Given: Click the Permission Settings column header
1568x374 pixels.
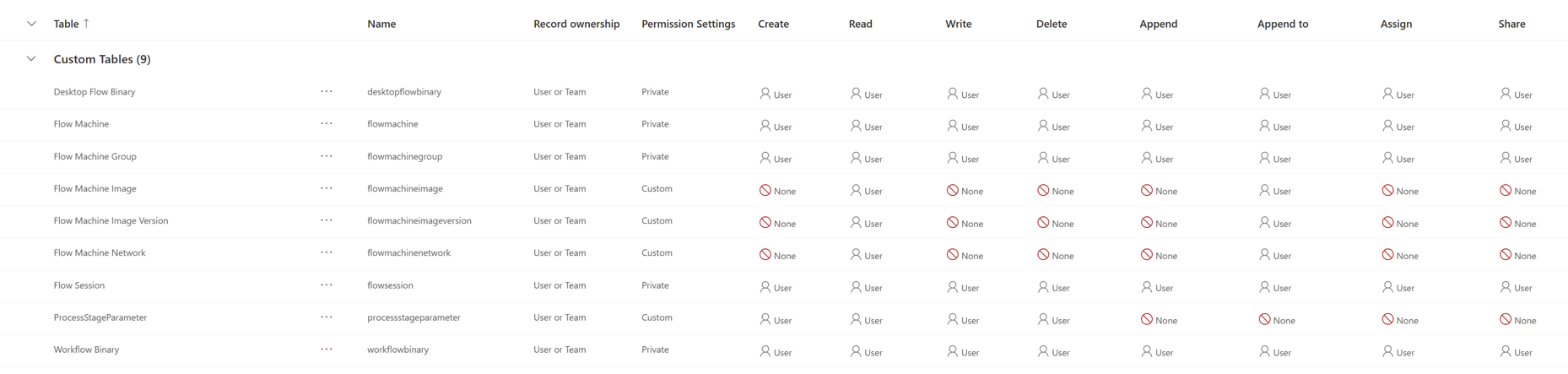Looking at the screenshot, I should (688, 24).
